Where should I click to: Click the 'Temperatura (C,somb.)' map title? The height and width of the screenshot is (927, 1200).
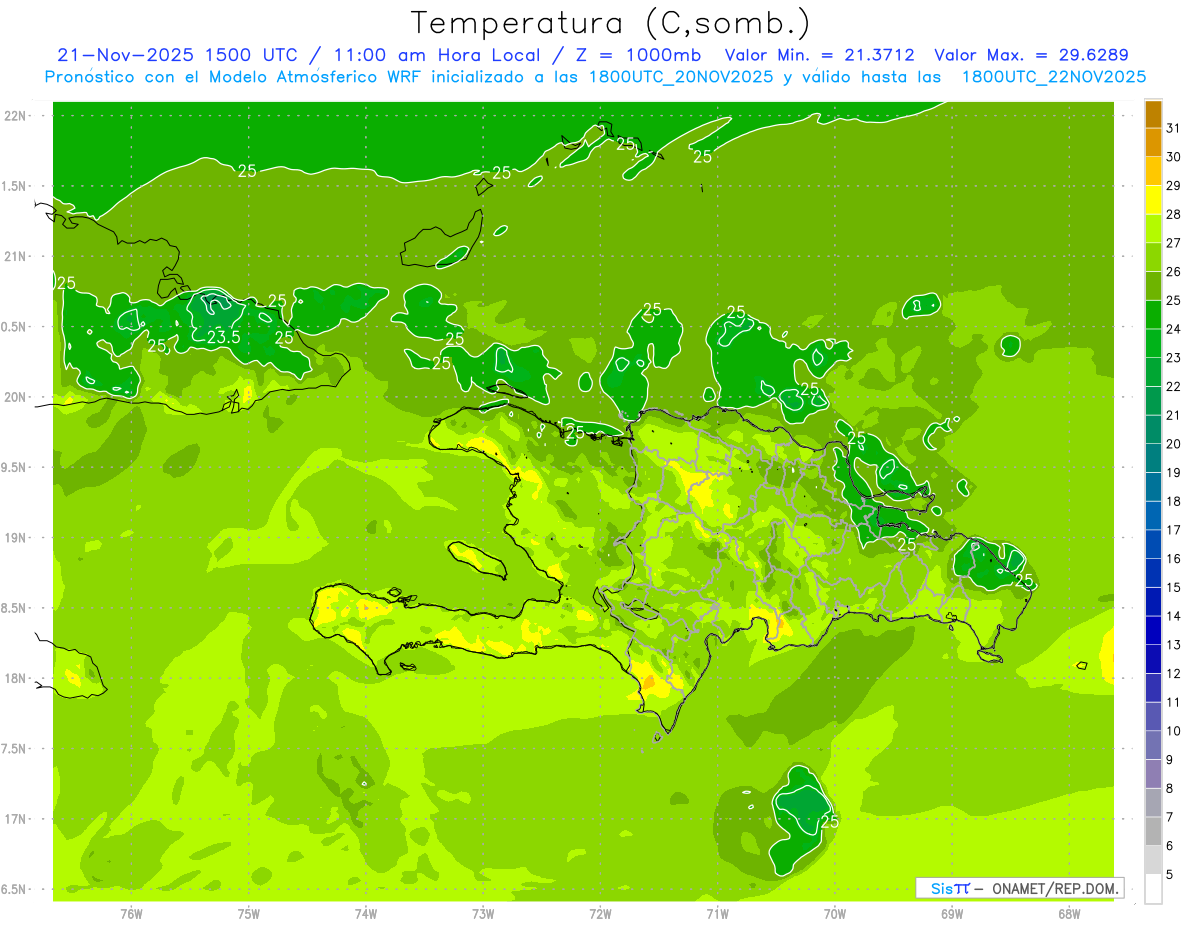coord(610,23)
